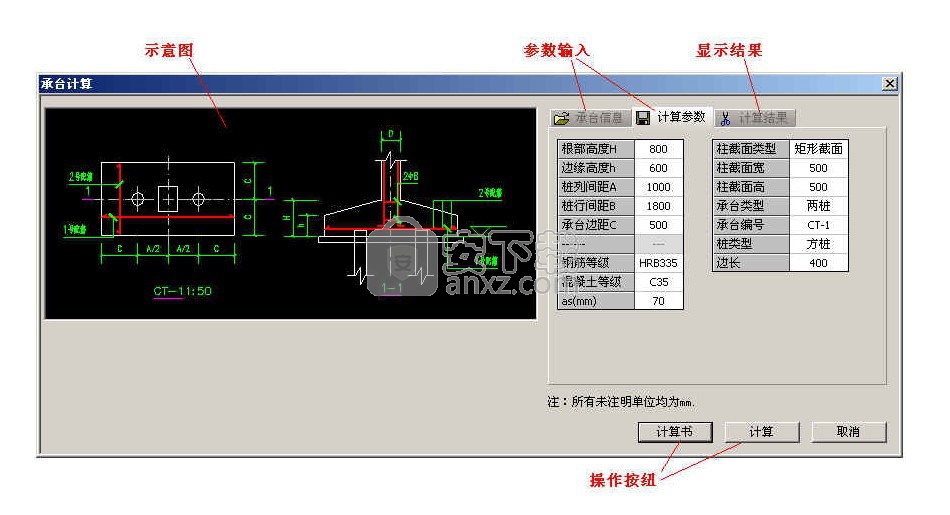Edit the 承台编号 value CT-1
The image size is (950, 515).
coord(819,225)
